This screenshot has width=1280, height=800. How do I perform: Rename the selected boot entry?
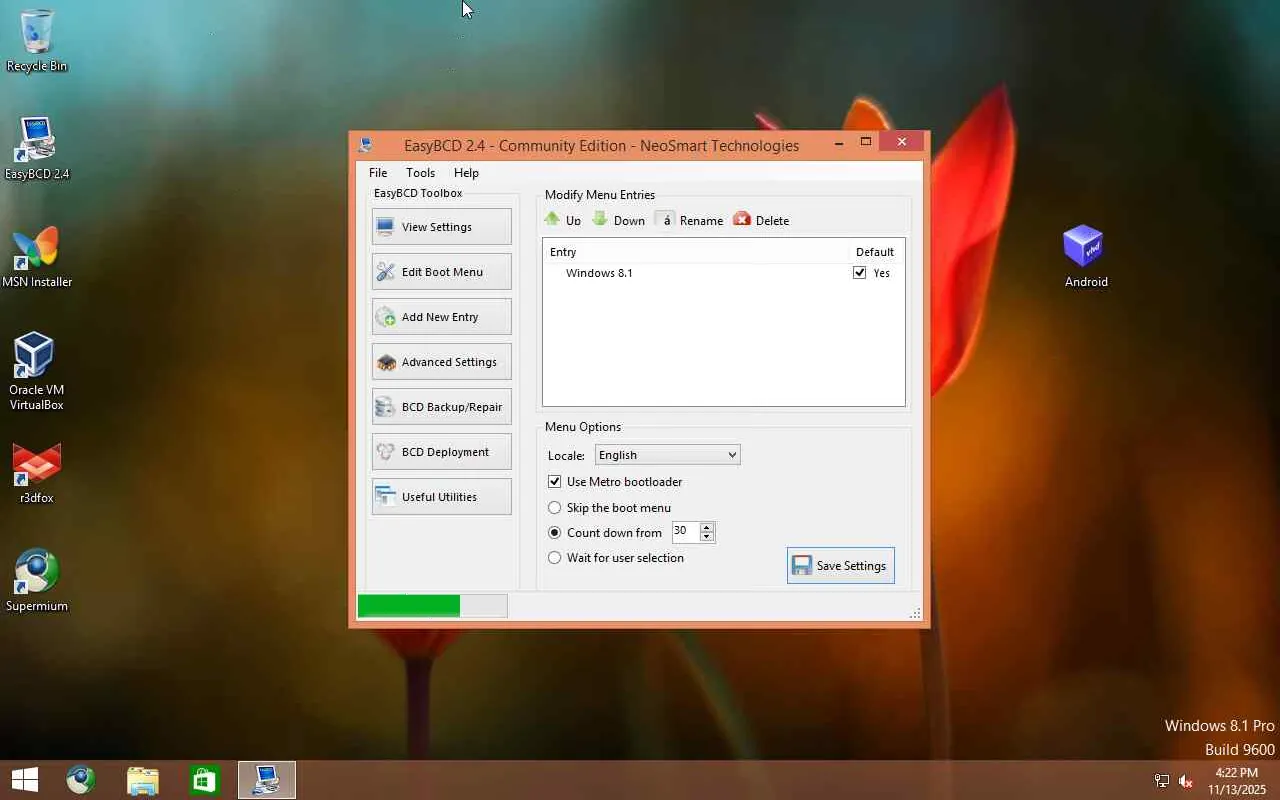pos(689,220)
